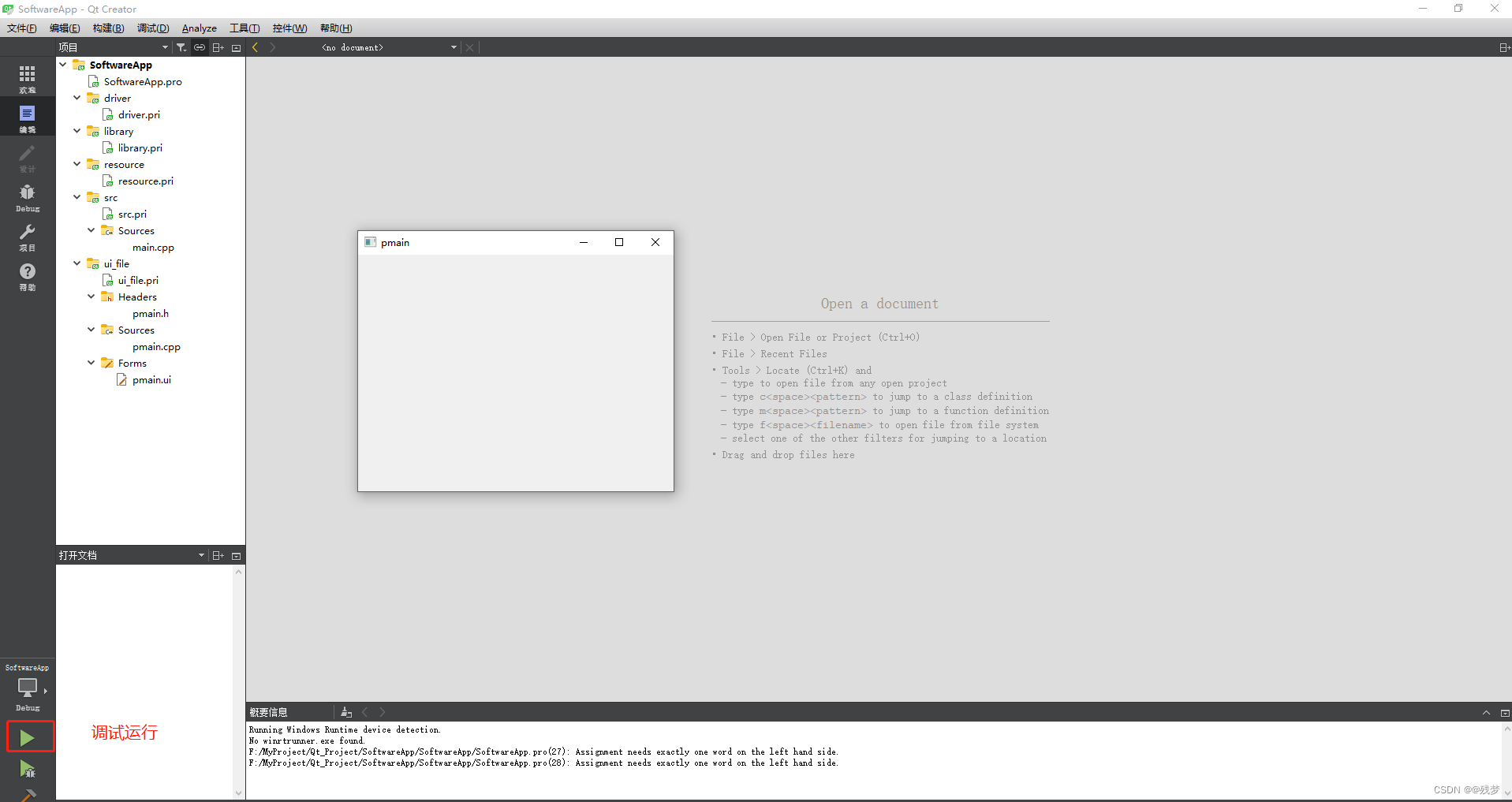Open the 帮助(H) menu

point(336,28)
